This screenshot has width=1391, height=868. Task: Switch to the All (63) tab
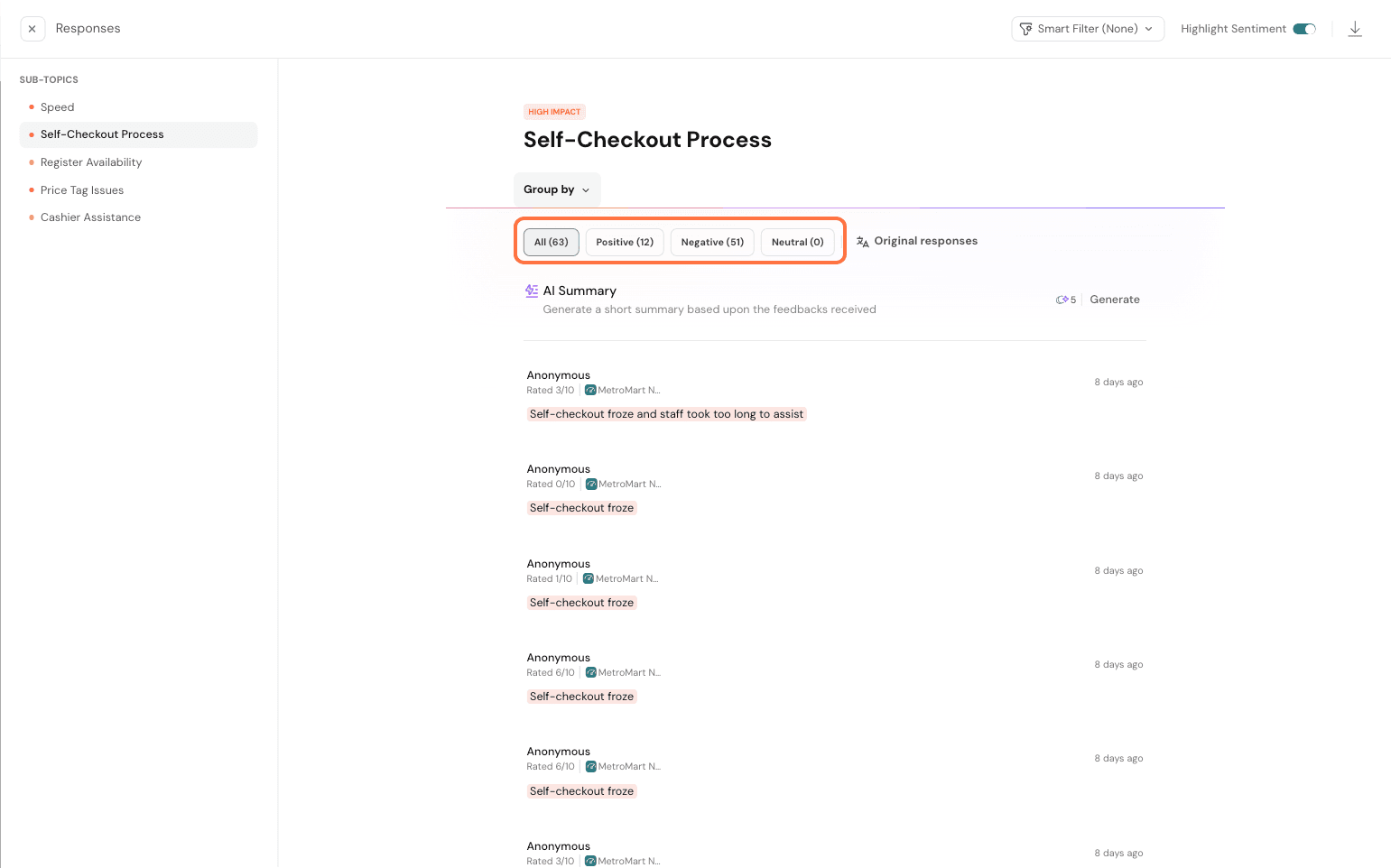551,242
